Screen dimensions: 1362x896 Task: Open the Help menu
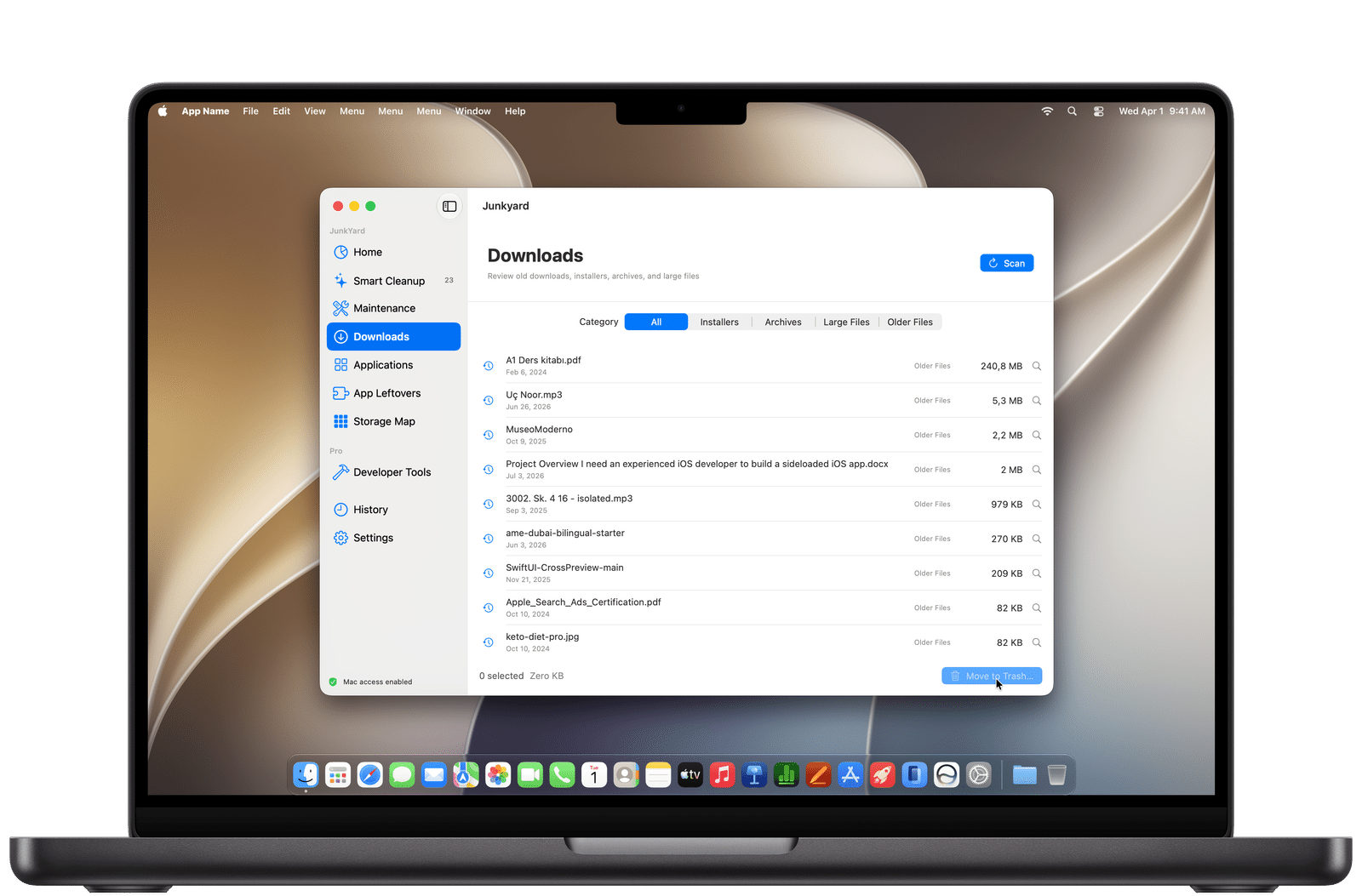[515, 111]
